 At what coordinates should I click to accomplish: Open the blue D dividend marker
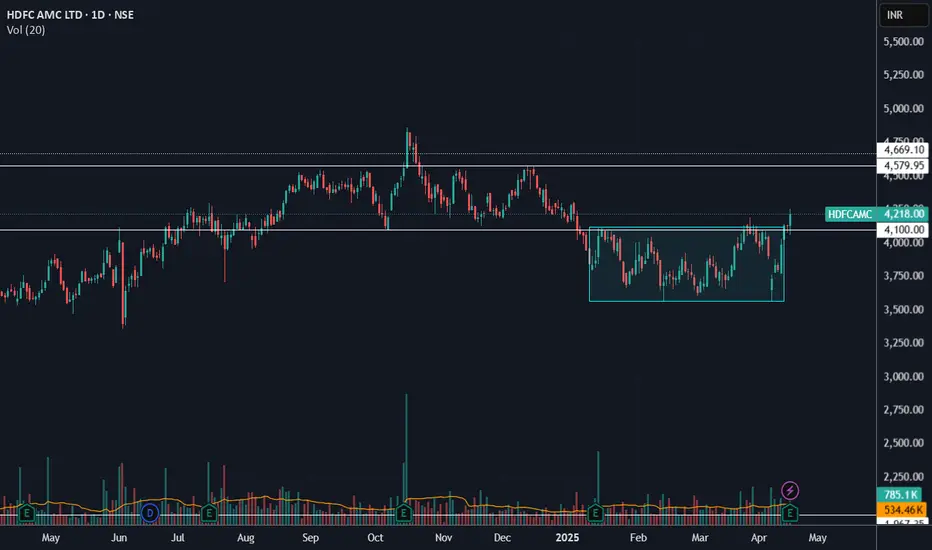150,513
